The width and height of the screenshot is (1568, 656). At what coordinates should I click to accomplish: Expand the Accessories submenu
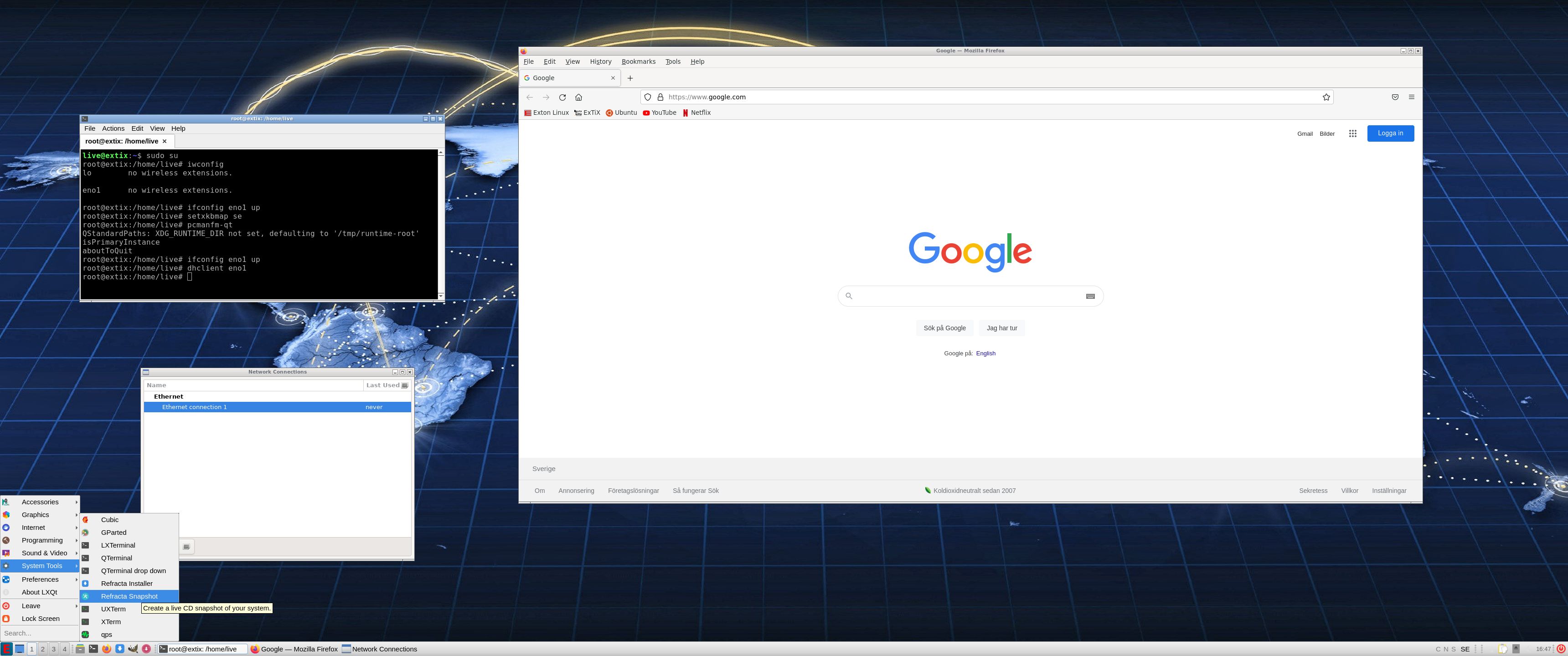click(40, 502)
